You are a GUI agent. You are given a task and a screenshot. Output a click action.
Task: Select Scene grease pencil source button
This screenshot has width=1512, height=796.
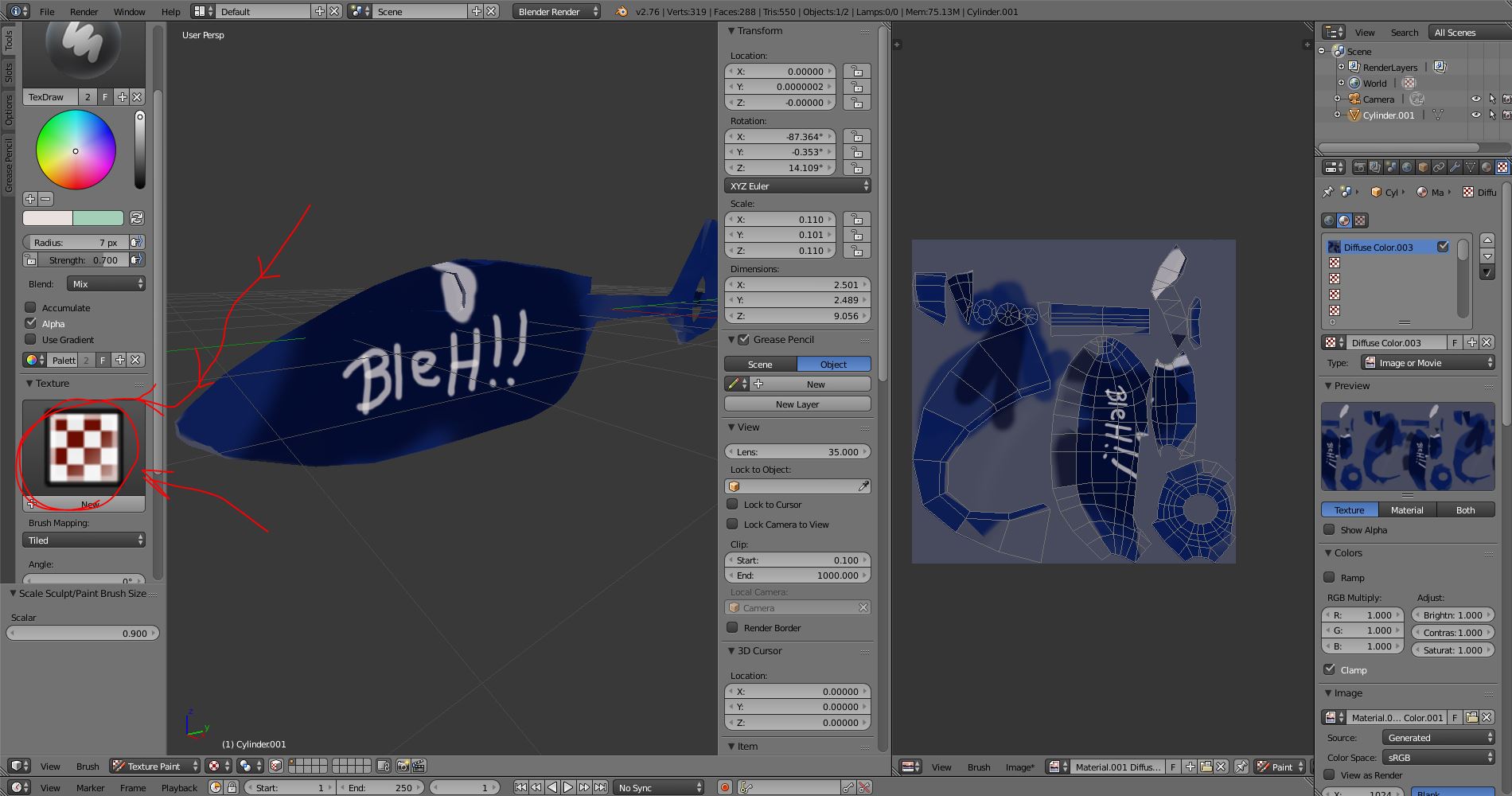pos(760,364)
